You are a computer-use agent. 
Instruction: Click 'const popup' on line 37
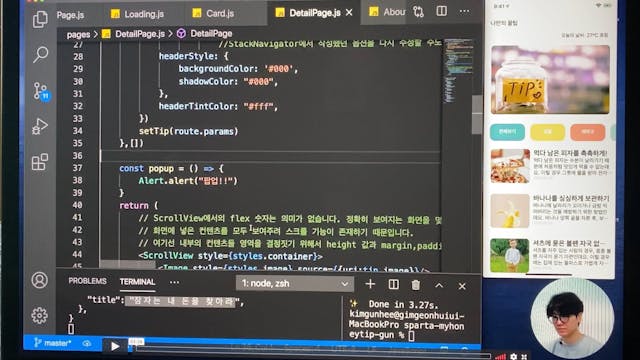[x=146, y=168]
